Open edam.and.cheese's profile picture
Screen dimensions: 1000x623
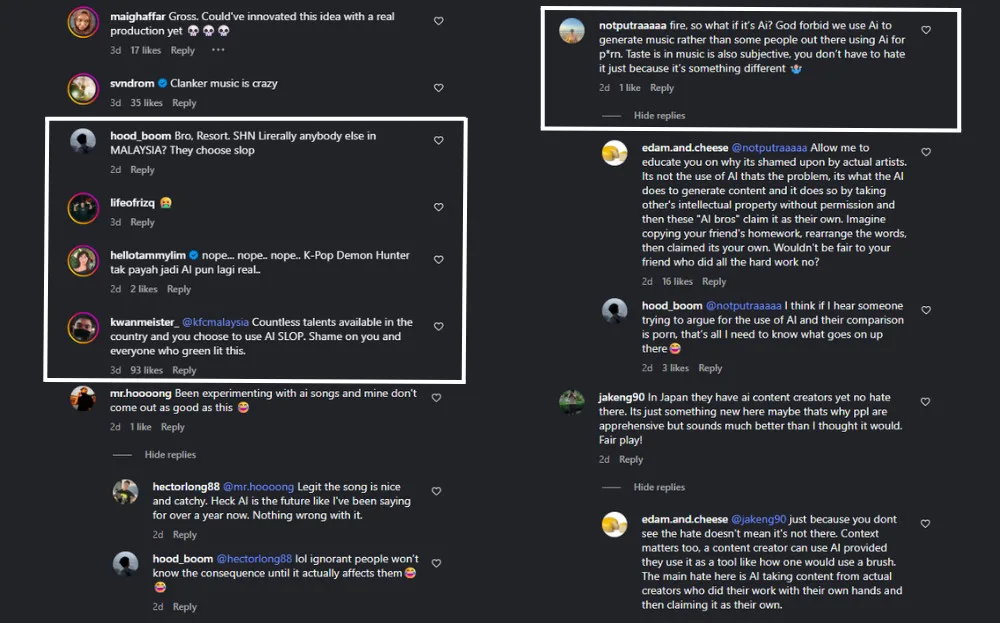coord(615,153)
